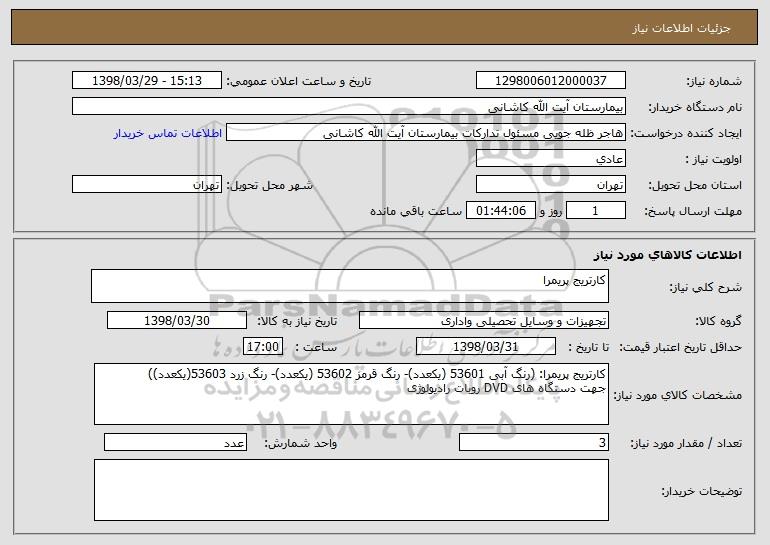The height and width of the screenshot is (545, 770).
Task: Click the quantity field showing 3
Action: tap(534, 442)
